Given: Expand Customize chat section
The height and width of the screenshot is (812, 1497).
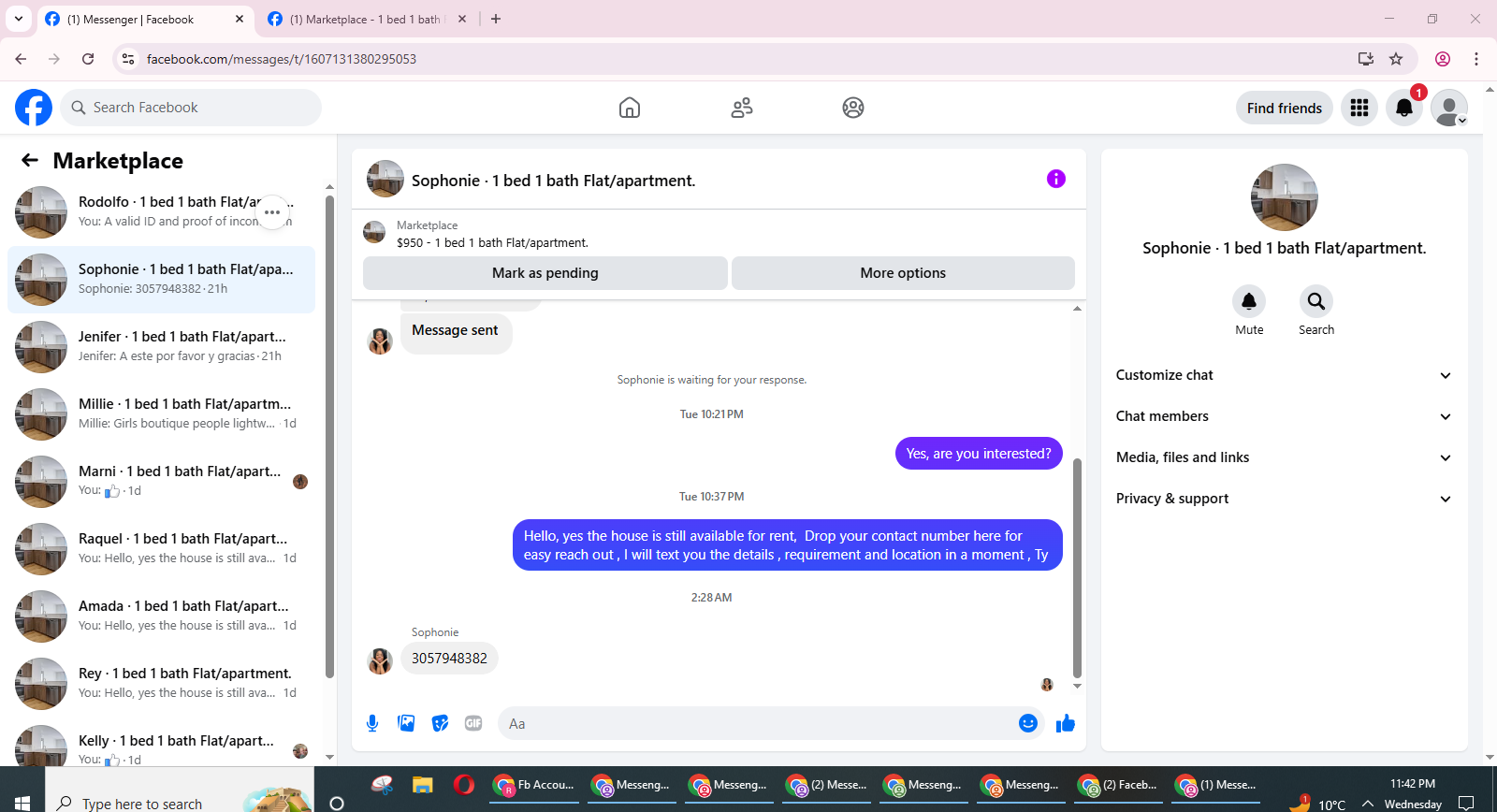Looking at the screenshot, I should coord(1284,375).
